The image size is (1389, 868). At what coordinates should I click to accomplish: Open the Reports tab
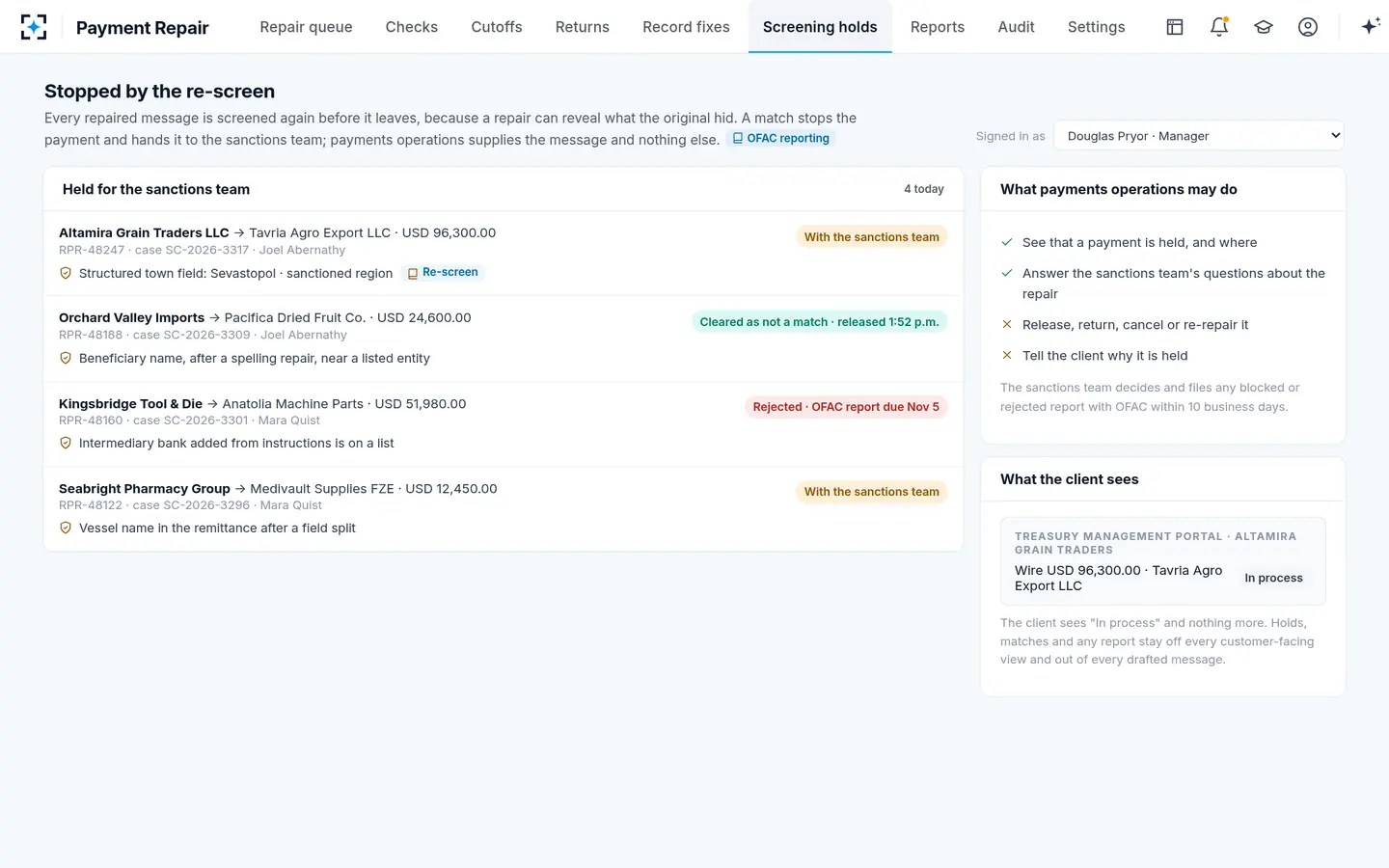(x=938, y=27)
